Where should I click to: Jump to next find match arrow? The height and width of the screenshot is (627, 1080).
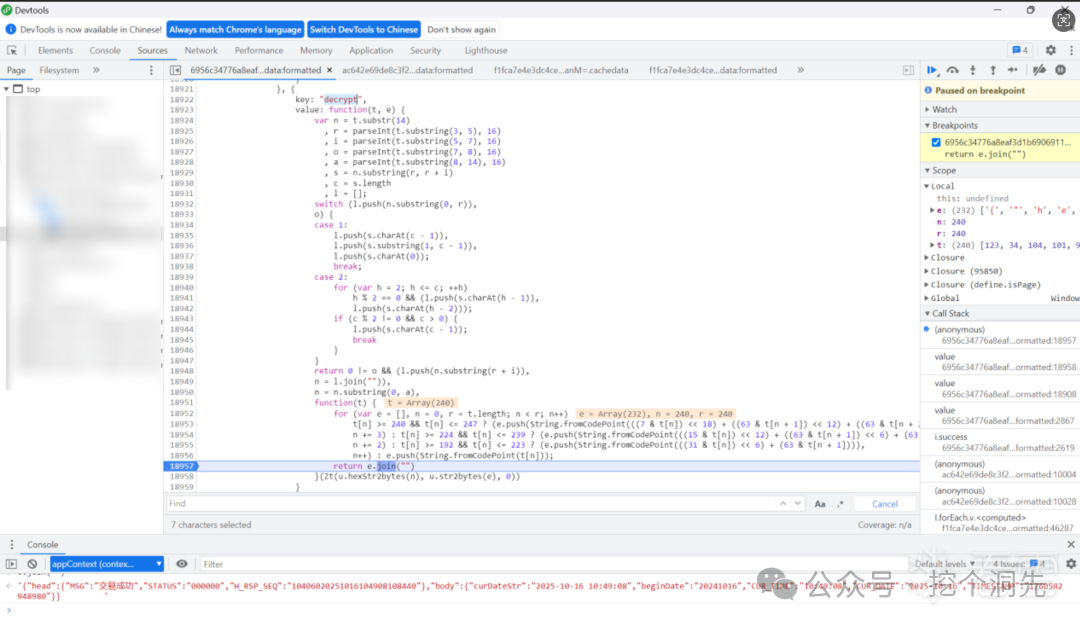pos(798,504)
